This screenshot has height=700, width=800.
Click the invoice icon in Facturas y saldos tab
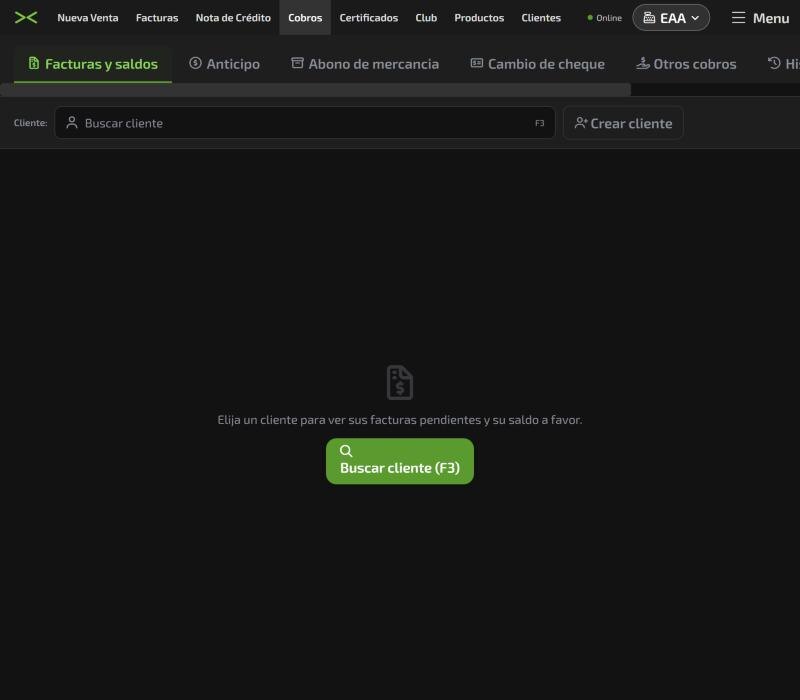click(x=34, y=63)
